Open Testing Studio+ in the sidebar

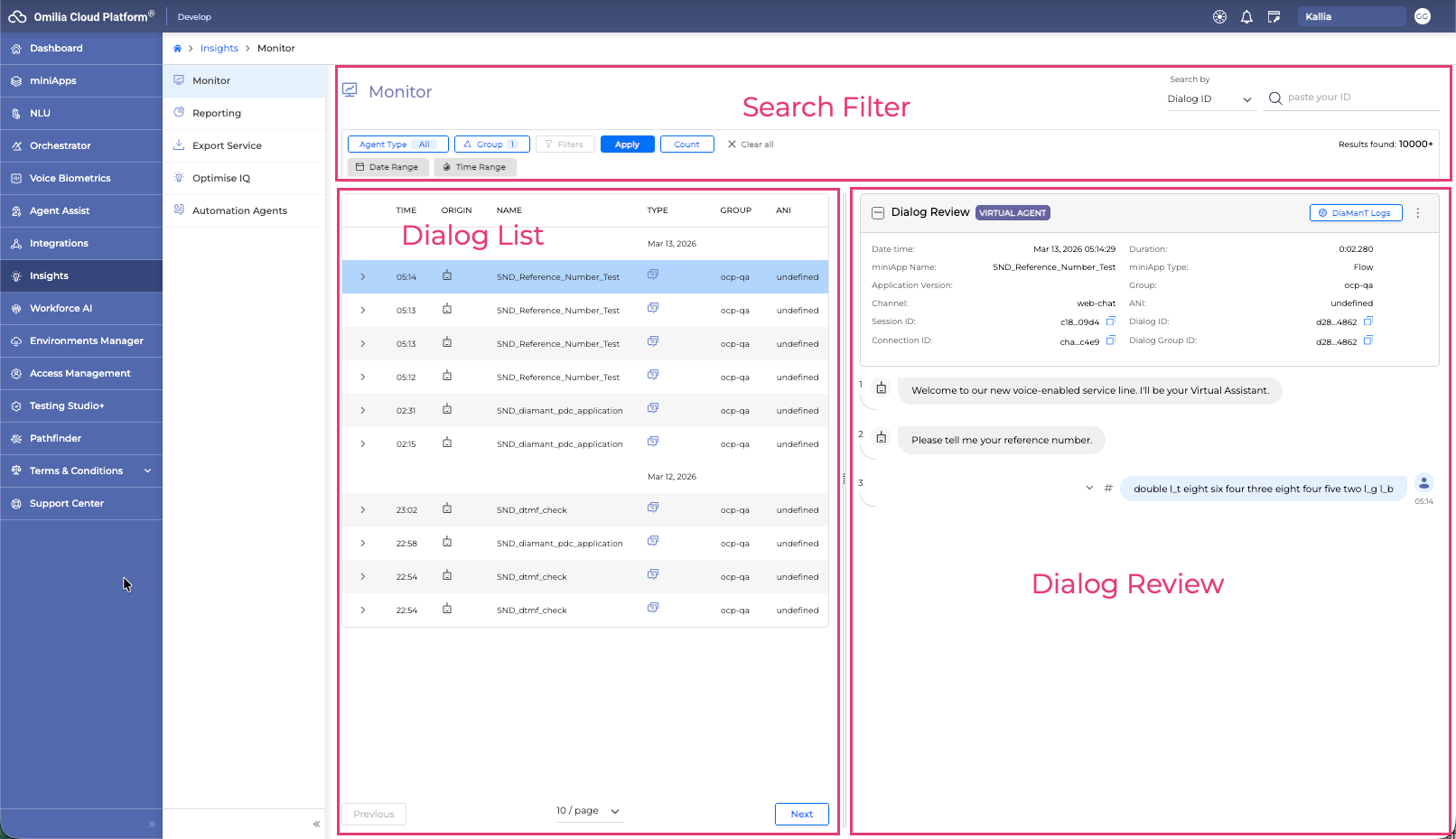(x=67, y=406)
